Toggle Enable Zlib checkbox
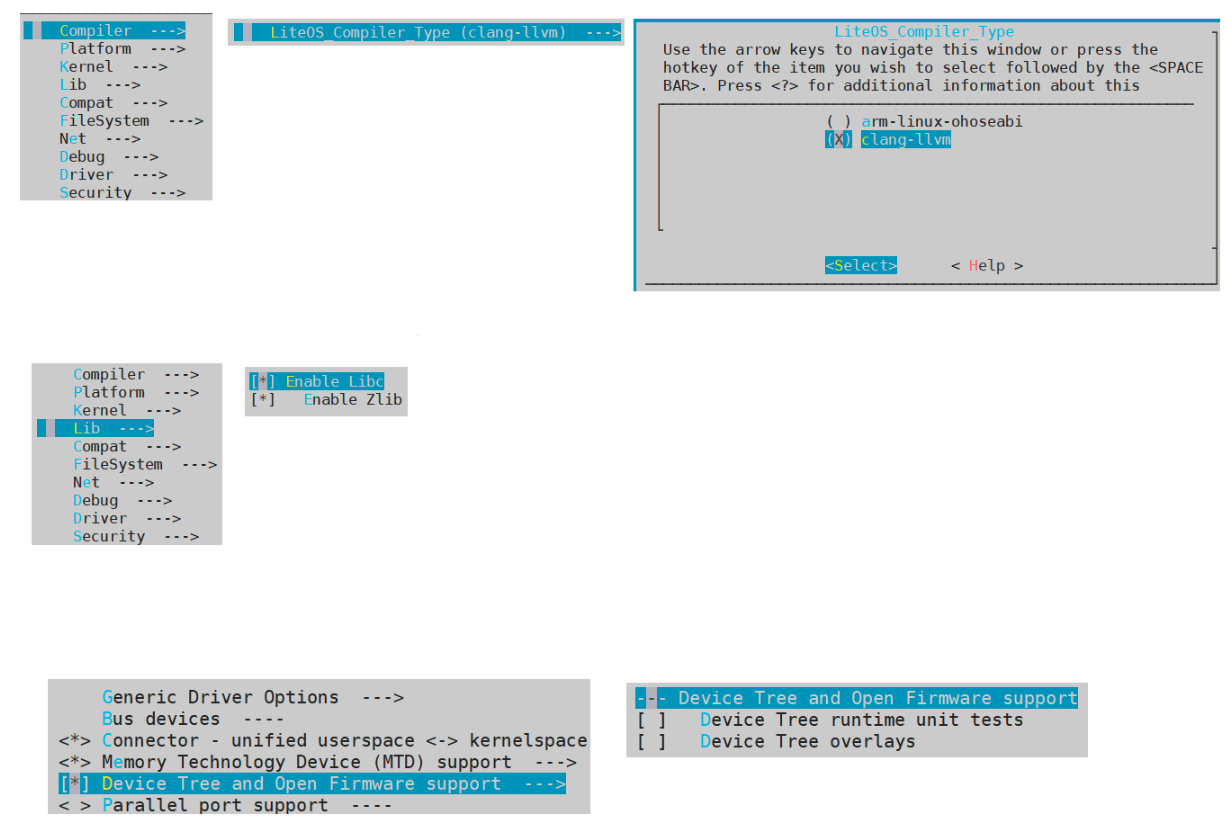The width and height of the screenshot is (1226, 826). pyautogui.click(x=326, y=399)
